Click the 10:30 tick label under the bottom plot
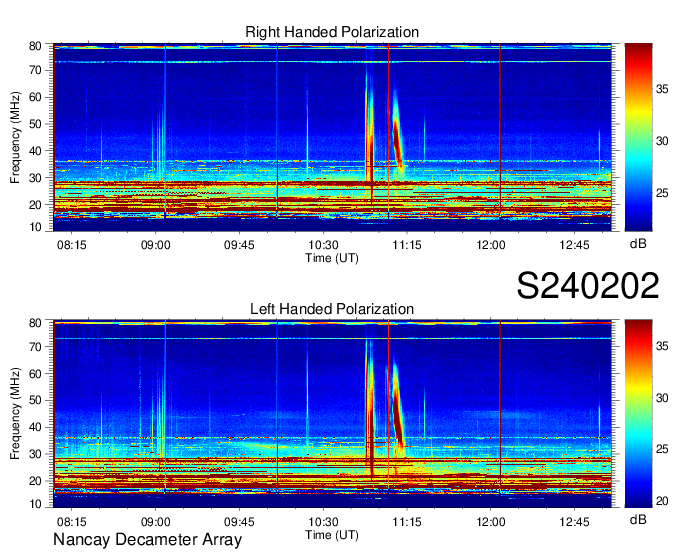 (x=323, y=522)
